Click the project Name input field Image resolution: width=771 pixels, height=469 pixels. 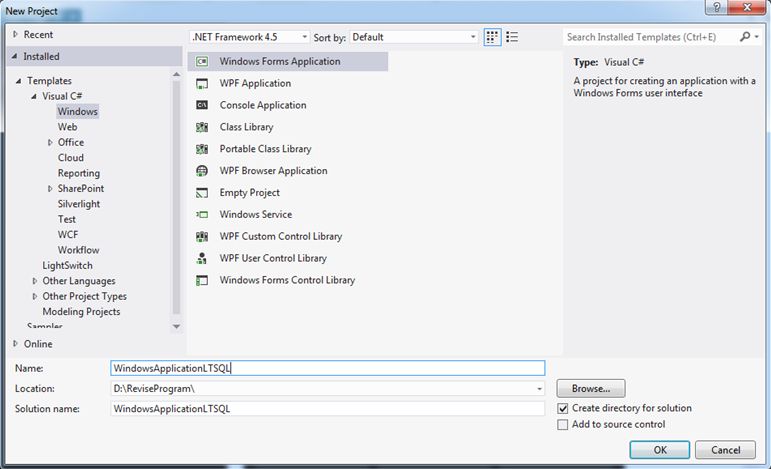(327, 368)
